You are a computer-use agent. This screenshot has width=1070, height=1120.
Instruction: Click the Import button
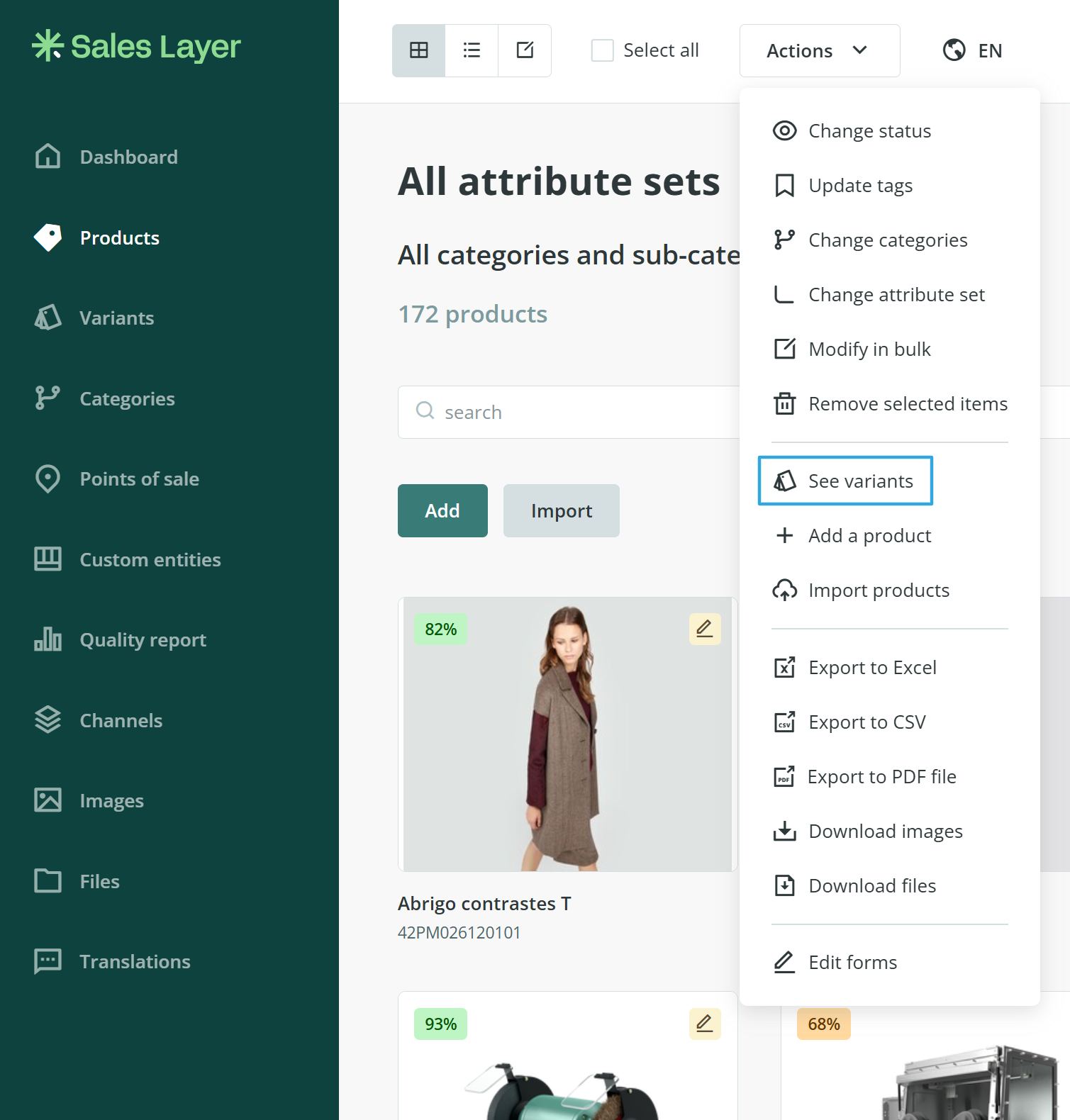[x=562, y=510]
